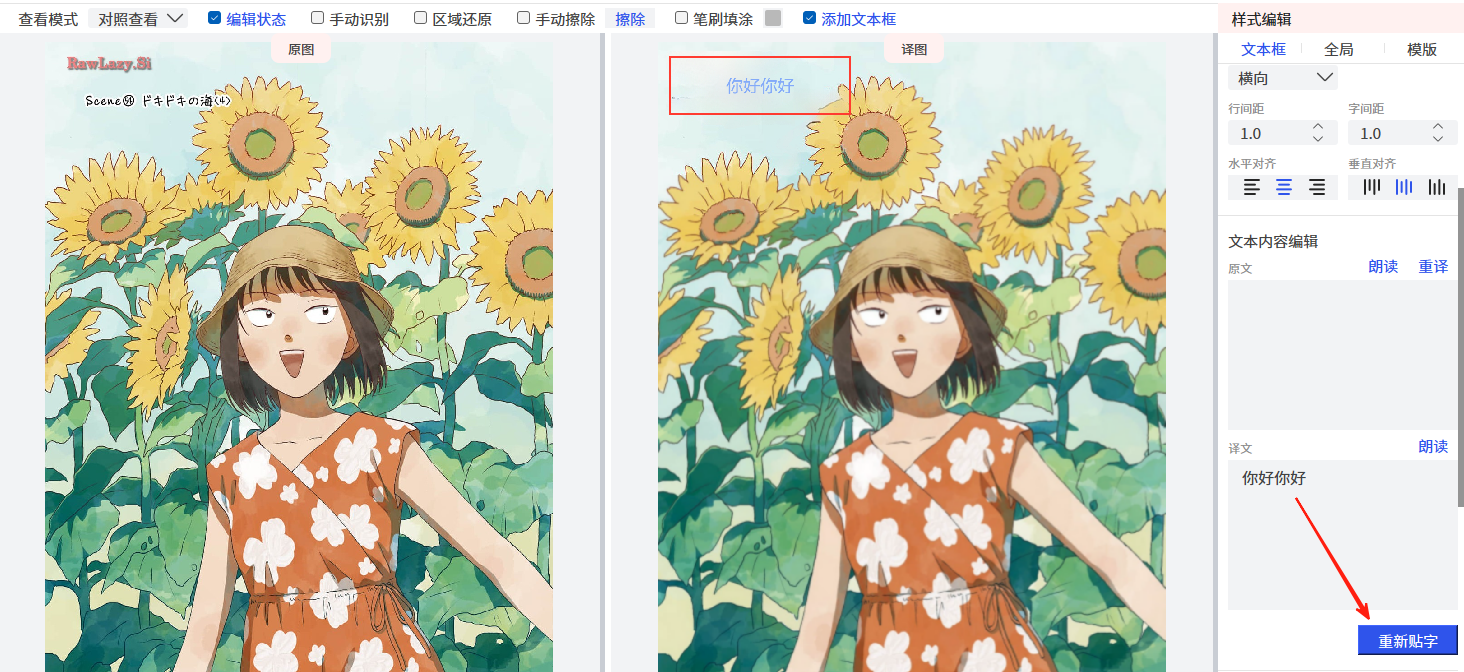Screen dimensions: 1464x672
Task: Enable the 手动识别 checkbox
Action: coord(318,18)
